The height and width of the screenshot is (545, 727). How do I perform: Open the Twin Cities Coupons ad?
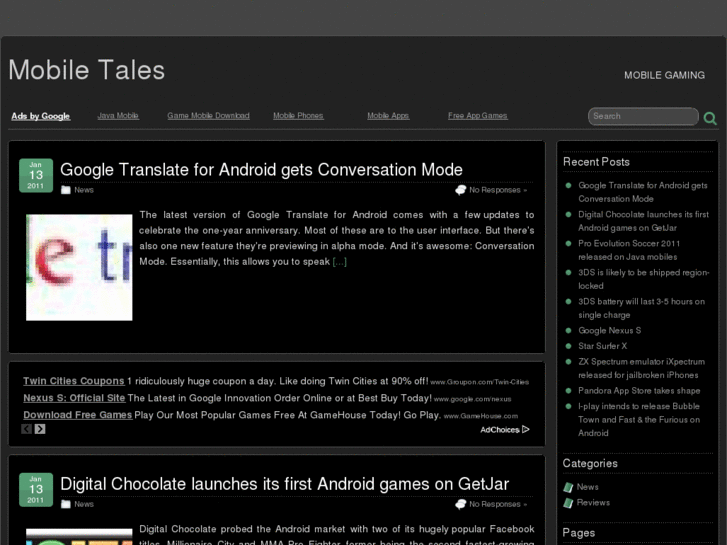74,381
